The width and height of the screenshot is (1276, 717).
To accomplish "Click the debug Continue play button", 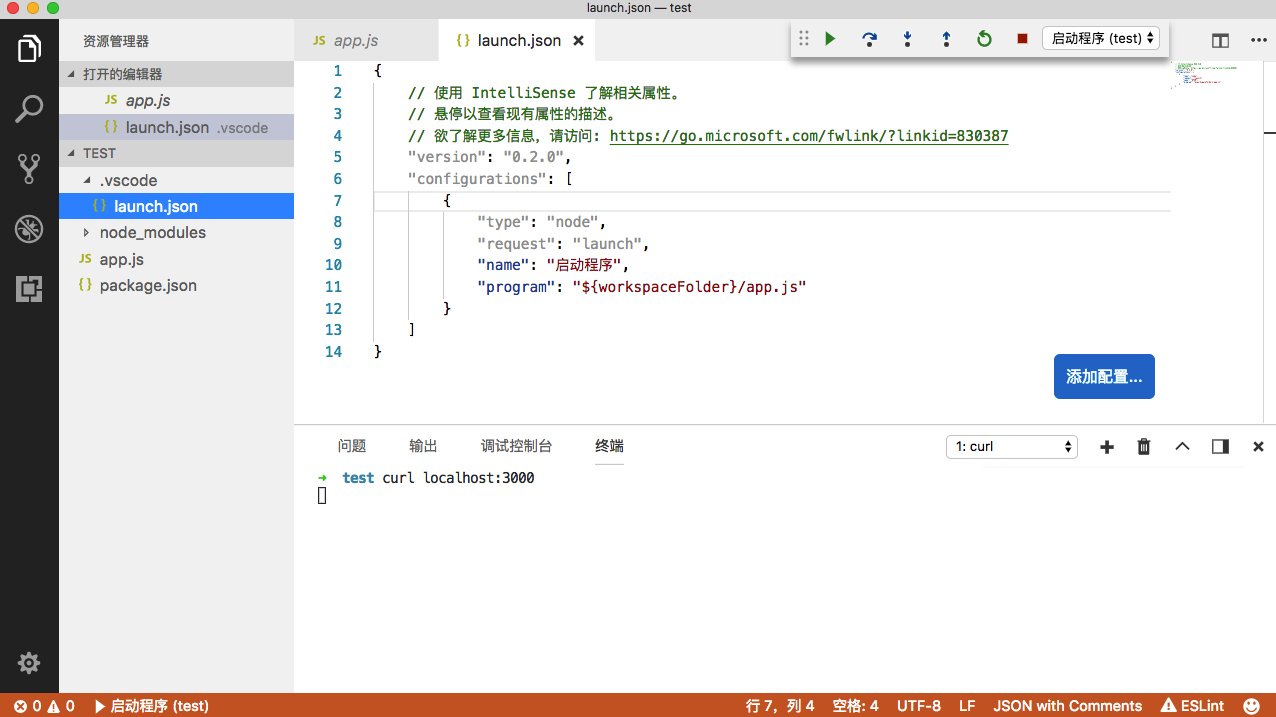I will [830, 39].
